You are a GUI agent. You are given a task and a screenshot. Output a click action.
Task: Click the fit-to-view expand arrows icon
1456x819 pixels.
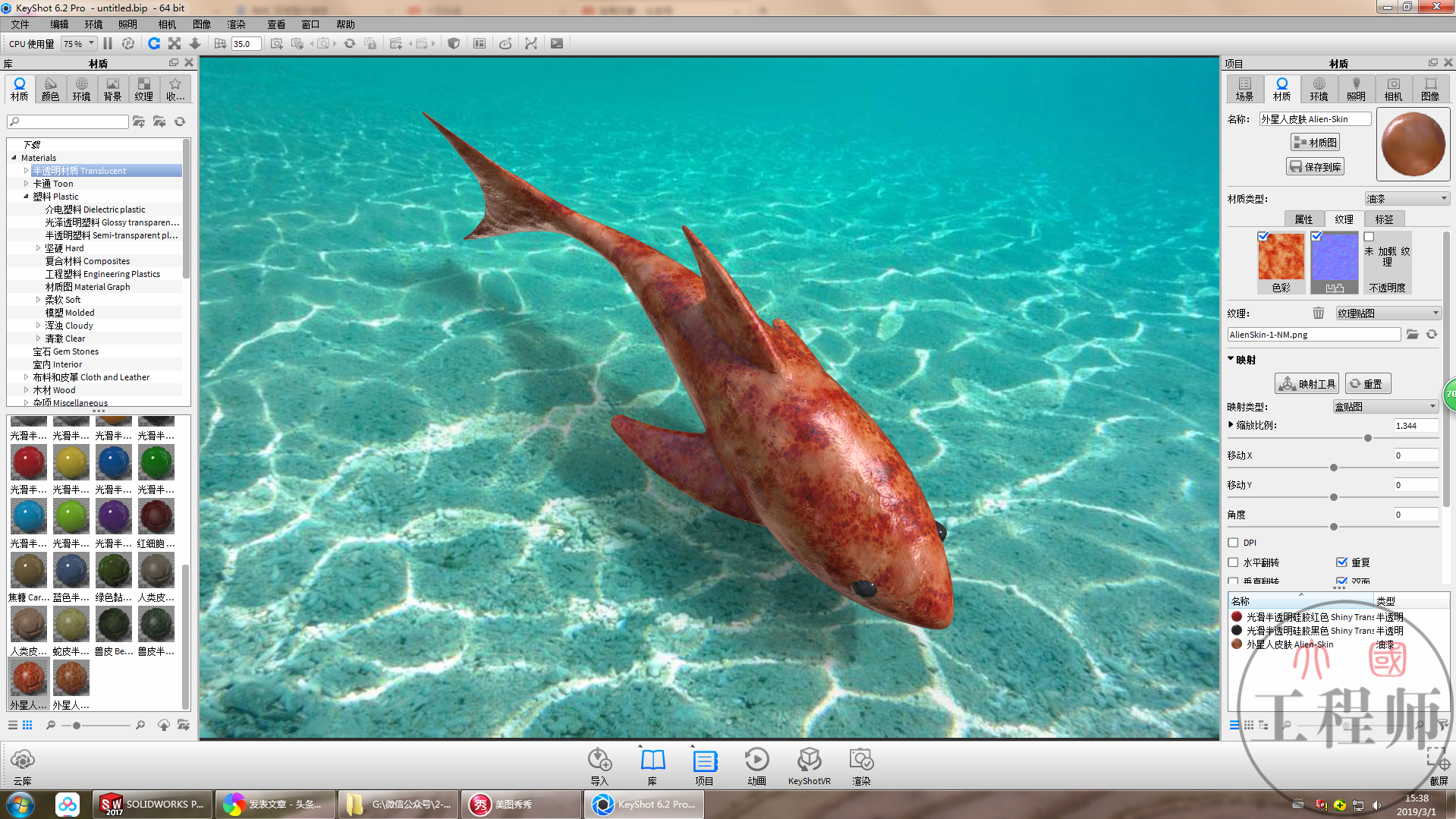click(x=175, y=43)
